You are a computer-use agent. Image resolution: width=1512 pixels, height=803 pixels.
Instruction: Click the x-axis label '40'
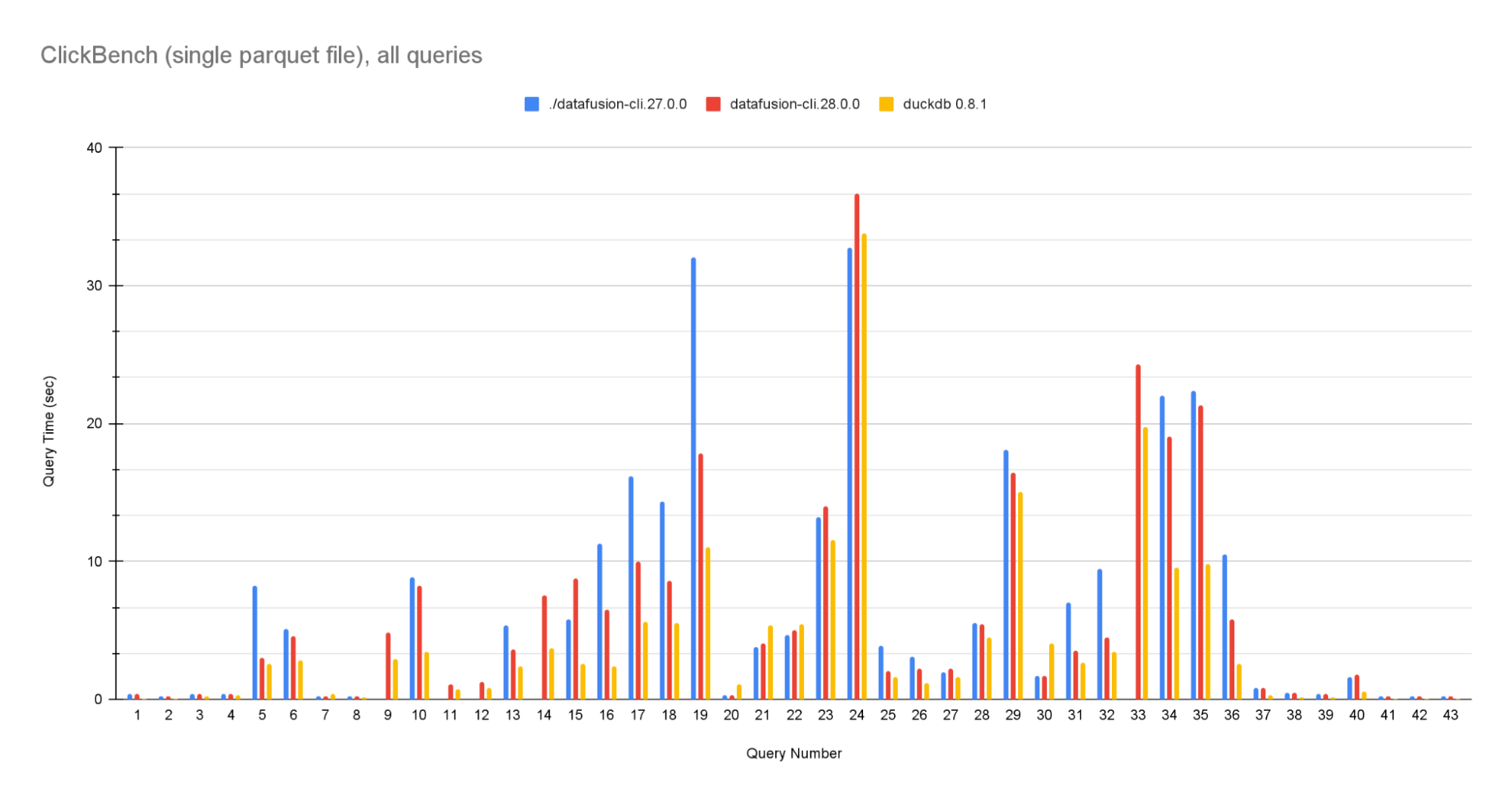pos(1357,715)
